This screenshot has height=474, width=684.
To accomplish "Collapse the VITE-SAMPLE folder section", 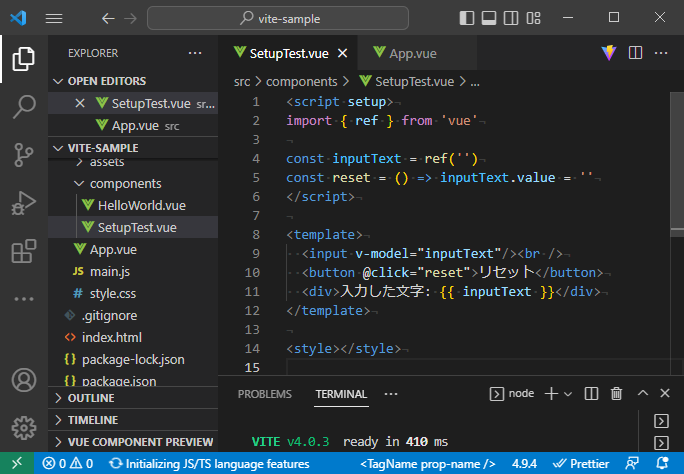I will coord(133,148).
